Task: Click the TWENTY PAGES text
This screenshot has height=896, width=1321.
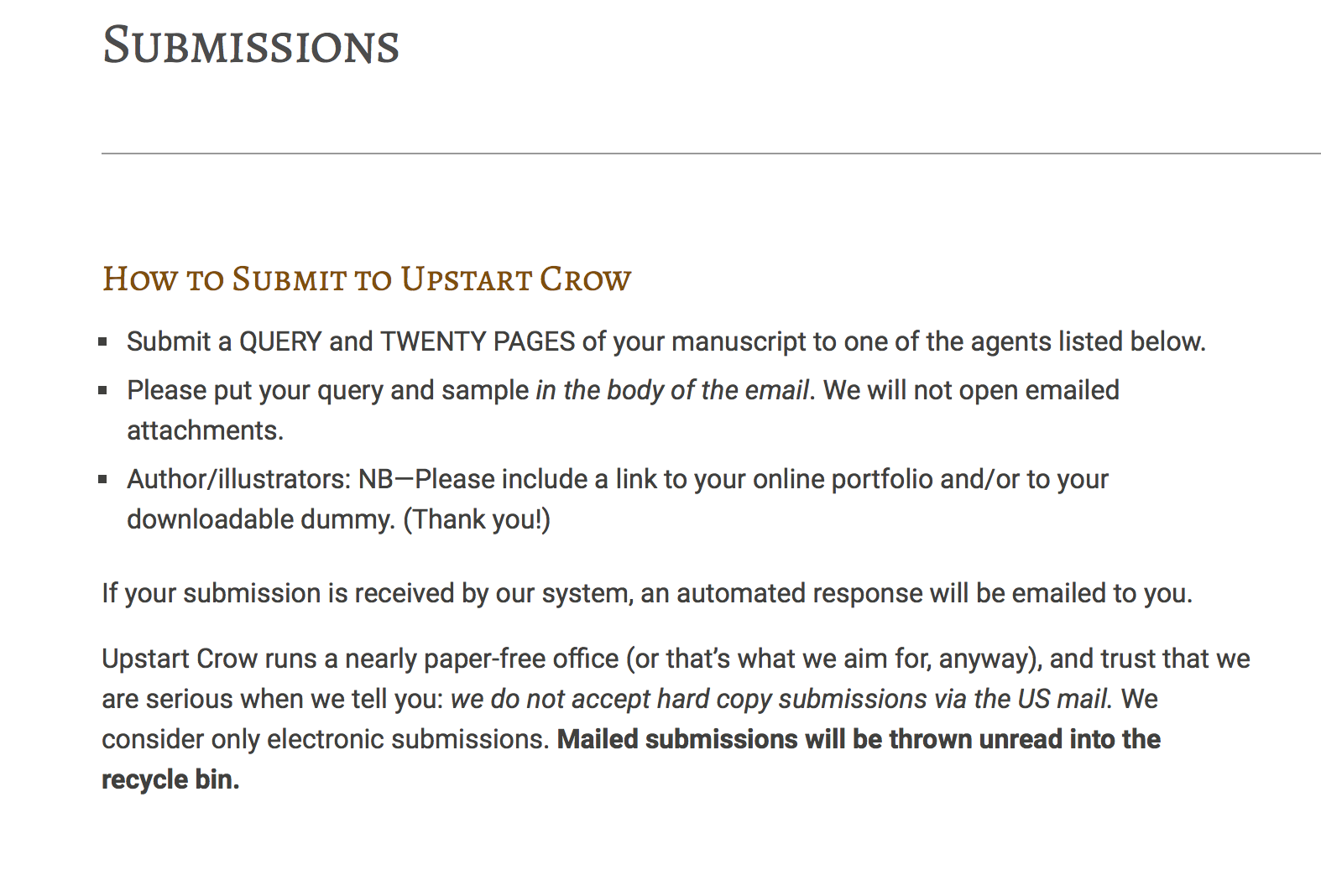Action: pos(478,342)
